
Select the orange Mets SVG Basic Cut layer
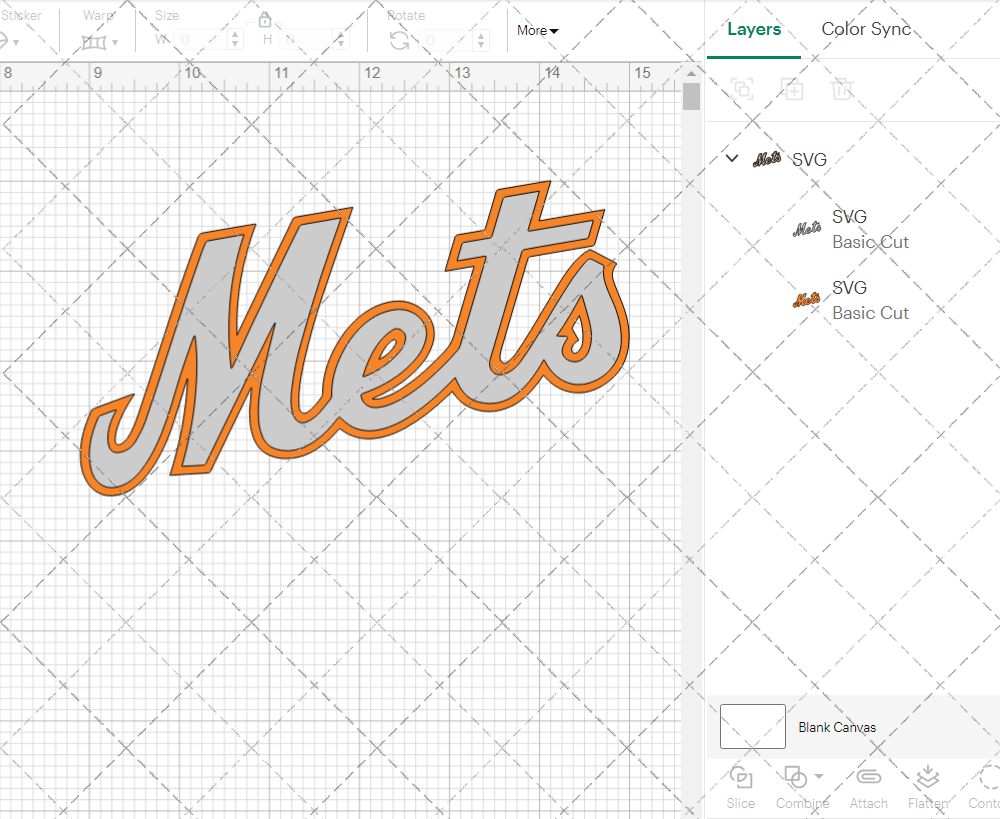click(853, 300)
